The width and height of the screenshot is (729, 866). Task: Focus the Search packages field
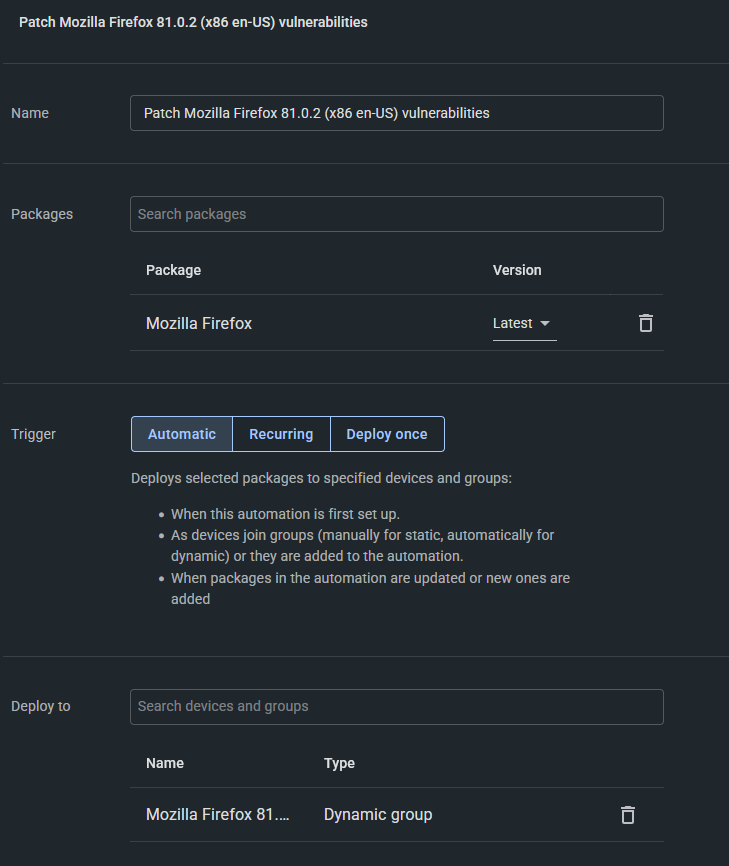click(x=397, y=214)
